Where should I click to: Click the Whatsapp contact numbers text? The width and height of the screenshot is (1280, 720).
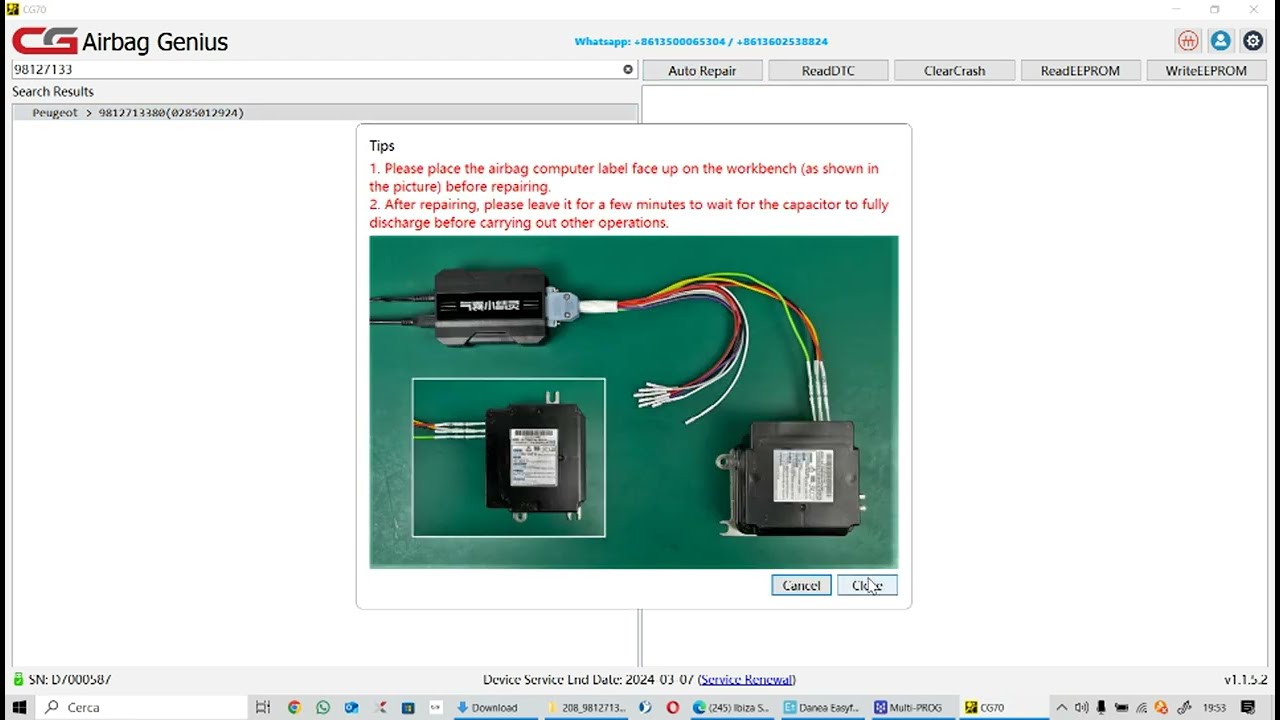point(701,42)
